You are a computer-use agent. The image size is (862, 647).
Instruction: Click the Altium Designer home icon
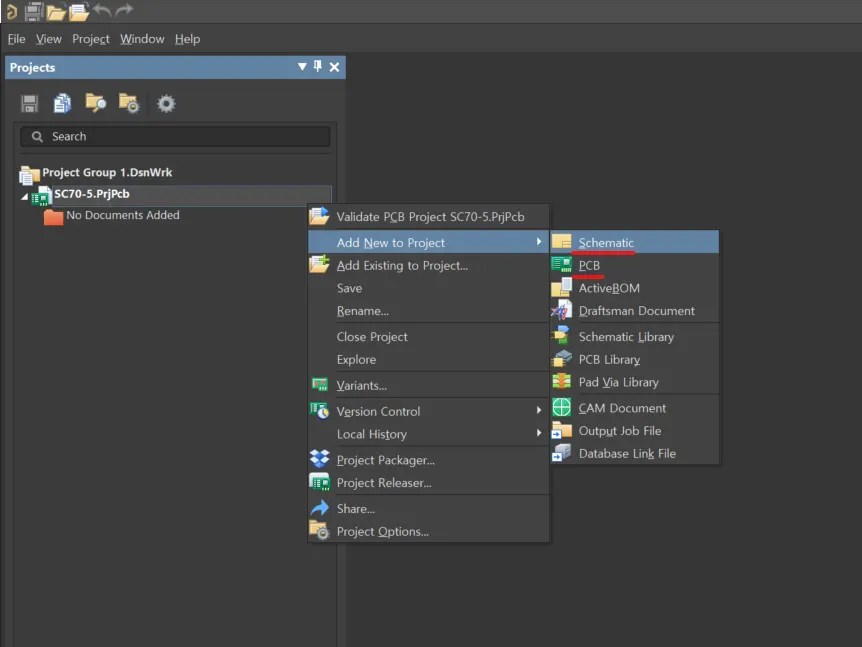pyautogui.click(x=11, y=11)
